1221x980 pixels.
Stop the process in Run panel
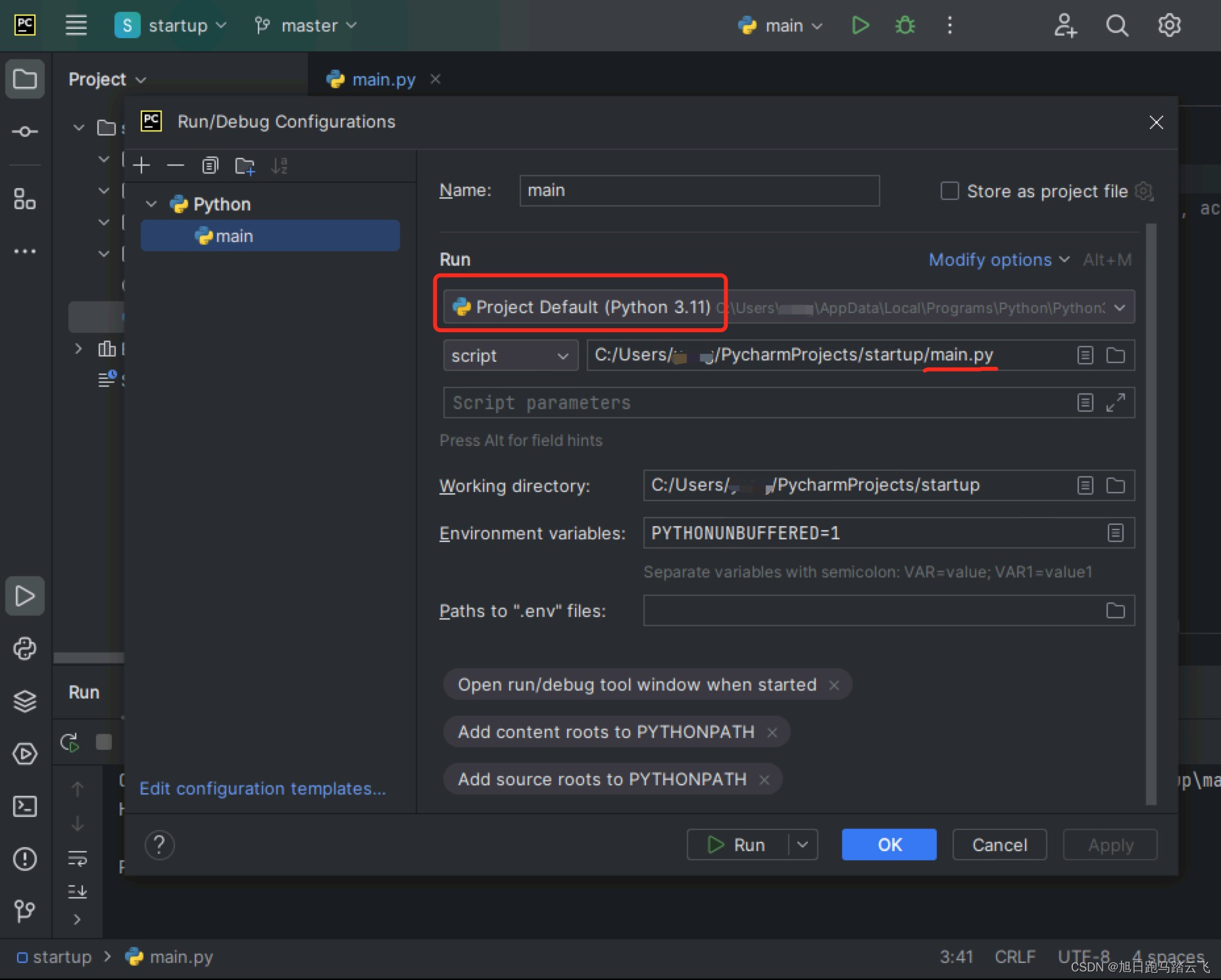(x=104, y=743)
